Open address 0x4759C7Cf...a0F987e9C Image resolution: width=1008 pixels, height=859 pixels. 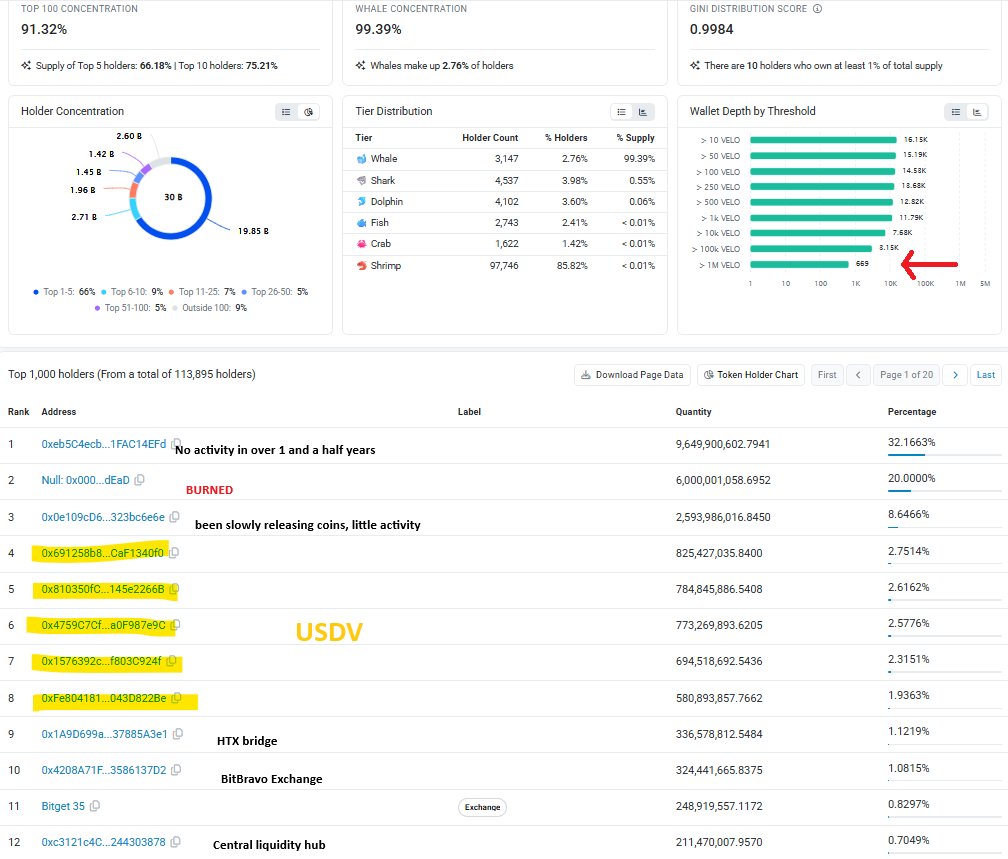104,625
